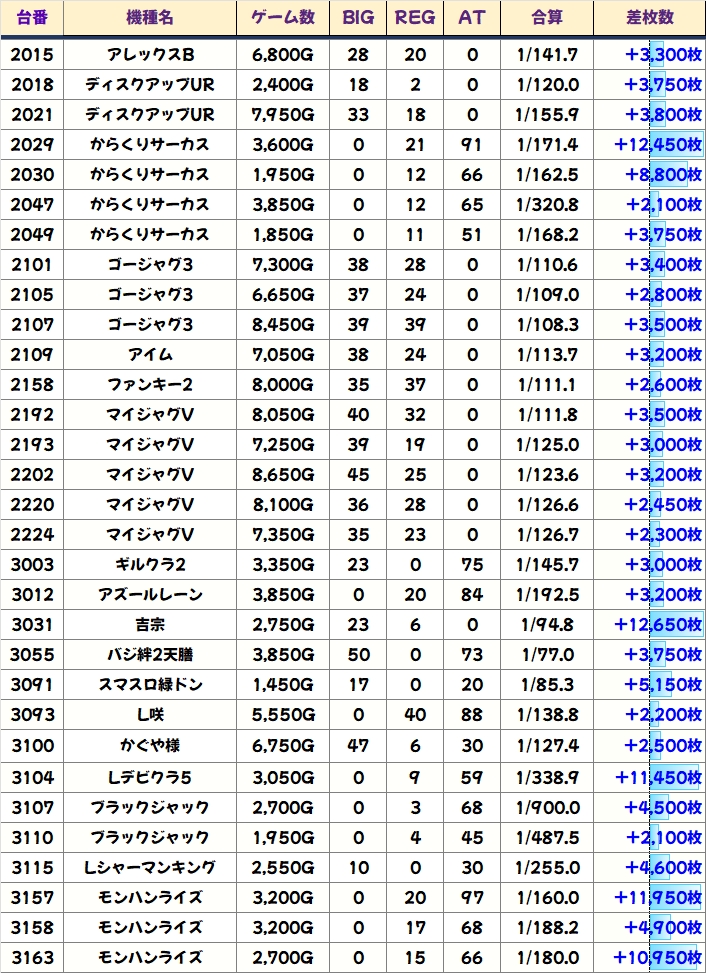Click the 合算 column header

point(547,17)
